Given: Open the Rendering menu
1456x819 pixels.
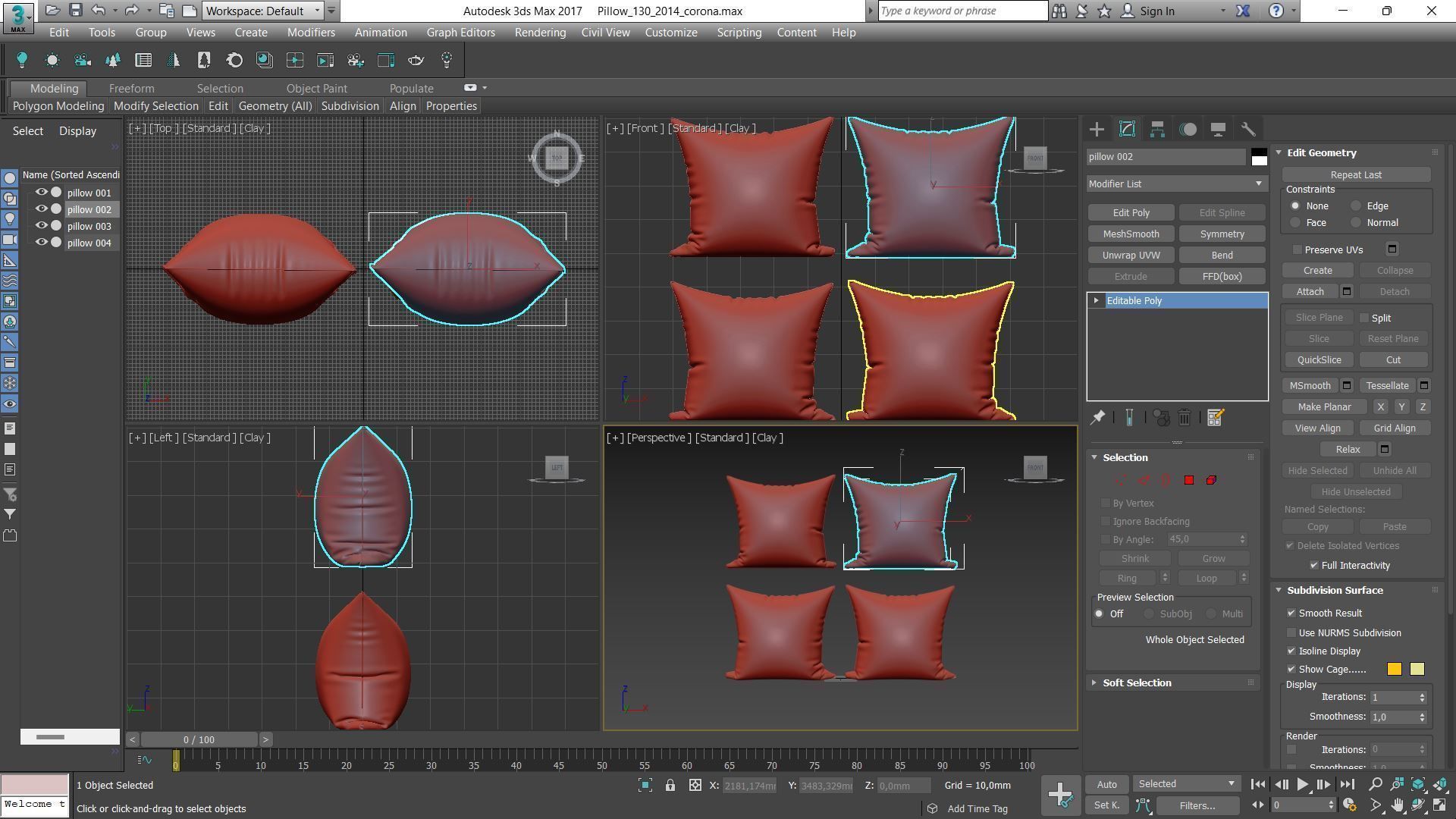Looking at the screenshot, I should (x=540, y=33).
